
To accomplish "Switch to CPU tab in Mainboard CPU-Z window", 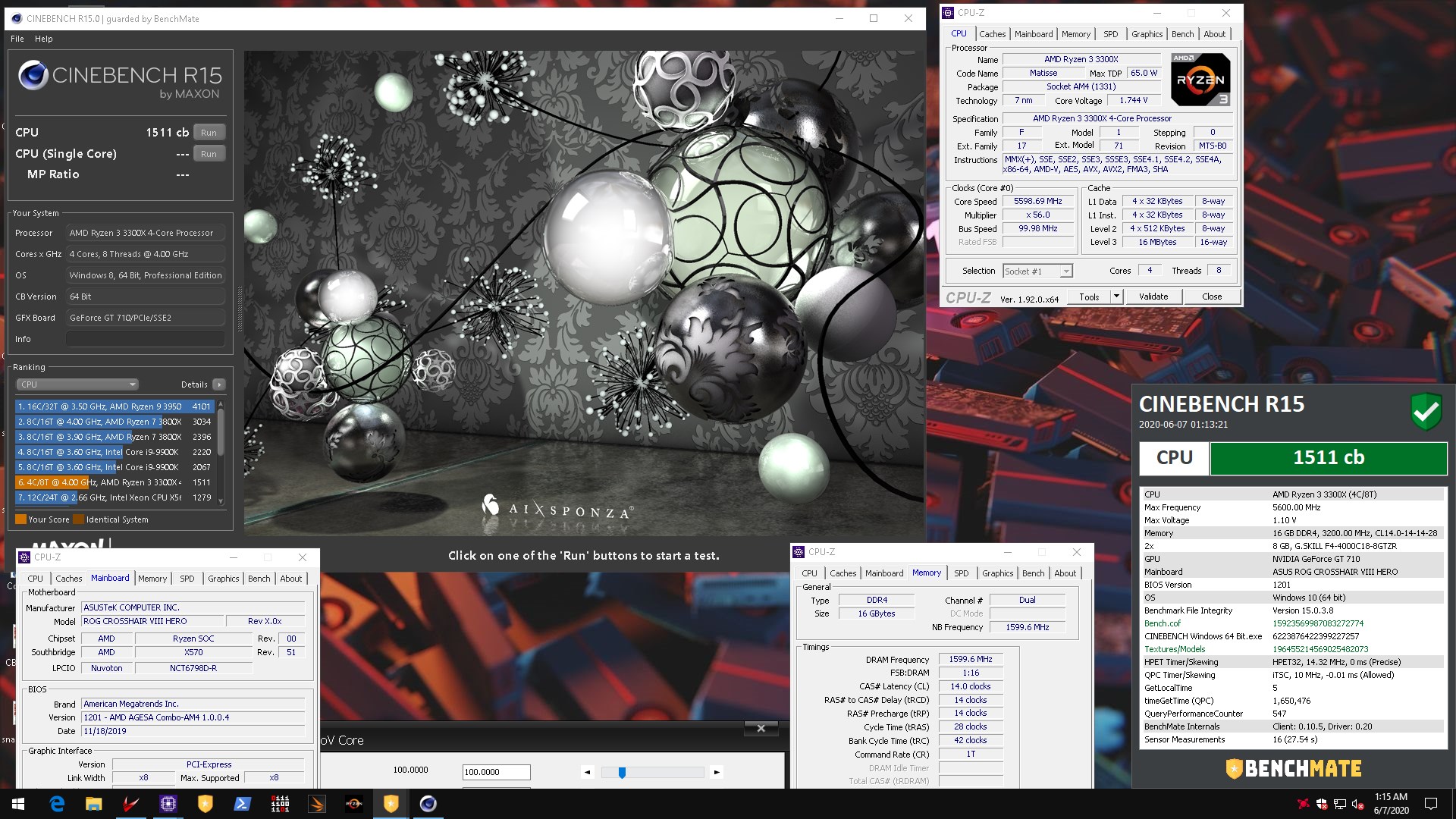I will point(36,579).
